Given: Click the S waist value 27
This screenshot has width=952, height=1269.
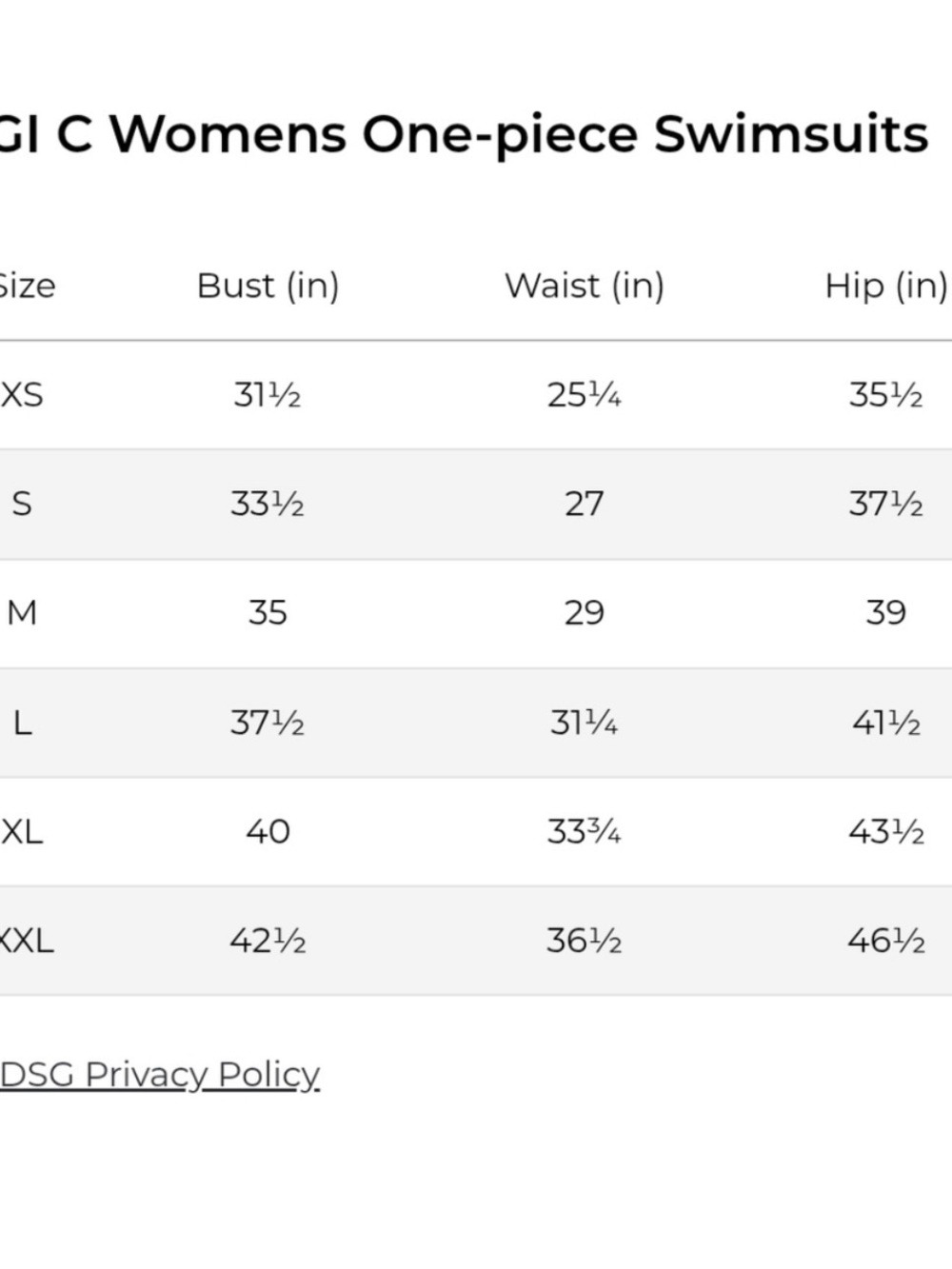Looking at the screenshot, I should click(585, 504).
